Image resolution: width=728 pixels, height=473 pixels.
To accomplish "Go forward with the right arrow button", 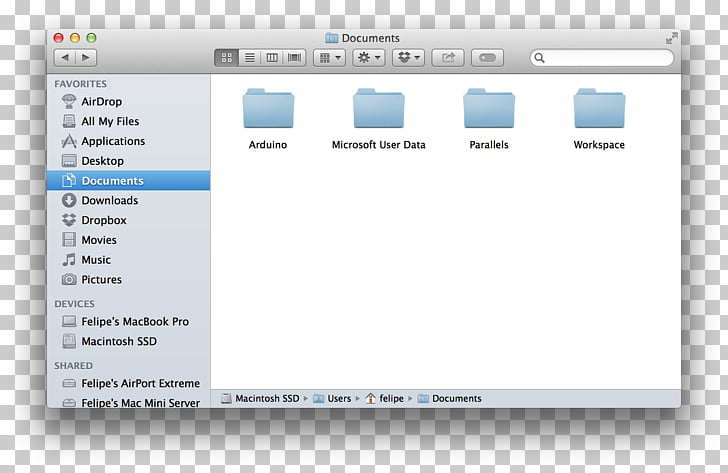I will [86, 58].
